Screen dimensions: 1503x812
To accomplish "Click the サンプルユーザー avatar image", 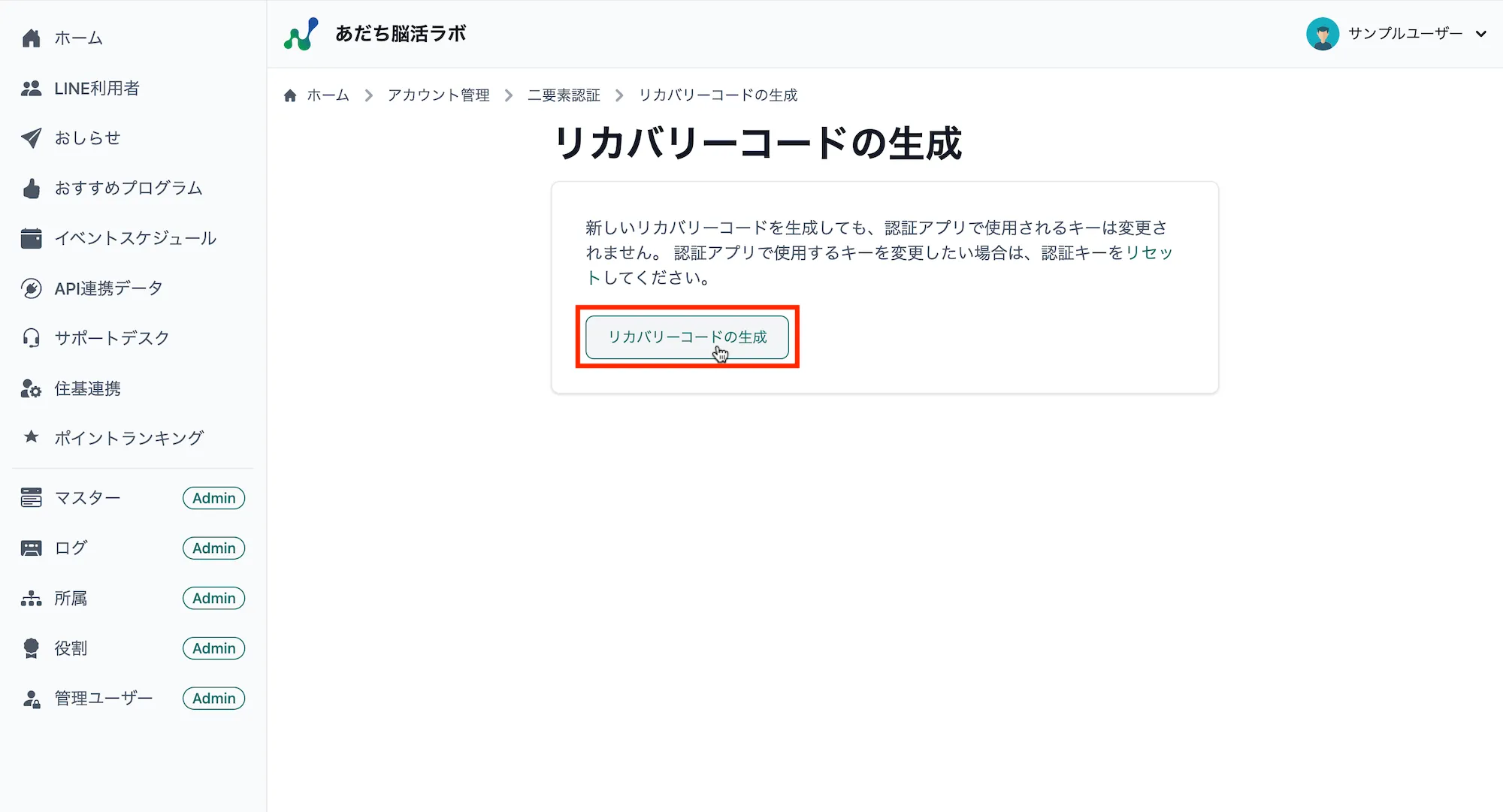I will [x=1323, y=33].
